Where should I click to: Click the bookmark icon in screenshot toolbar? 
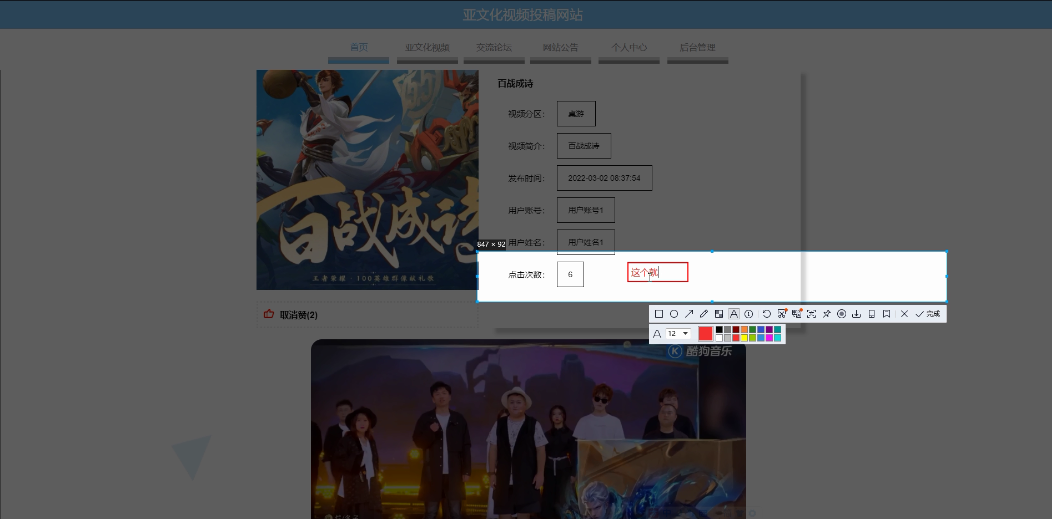click(886, 314)
